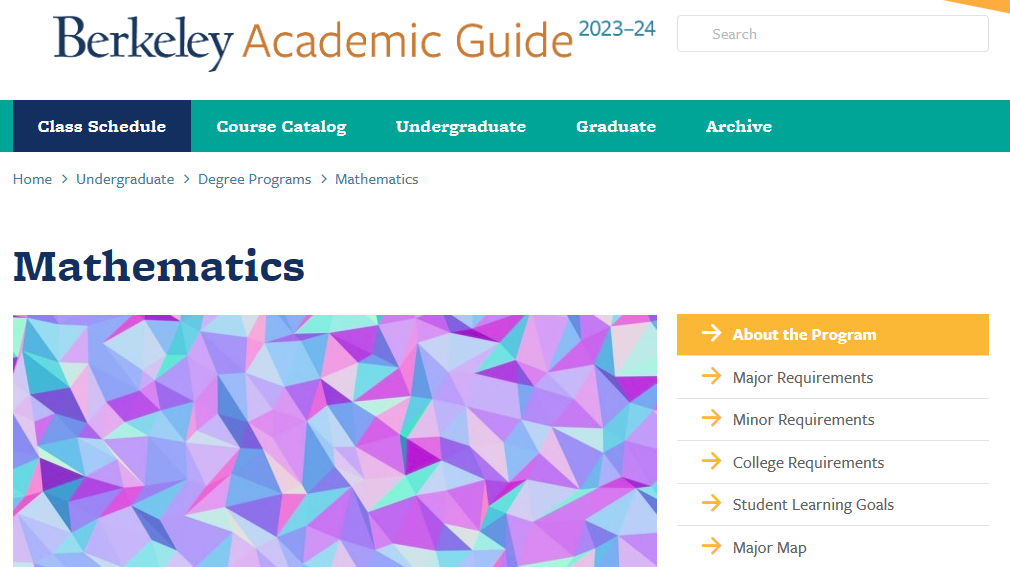Click the Mathematics breadcrumb link
Screen dimensions: 1010x567
tap(377, 179)
